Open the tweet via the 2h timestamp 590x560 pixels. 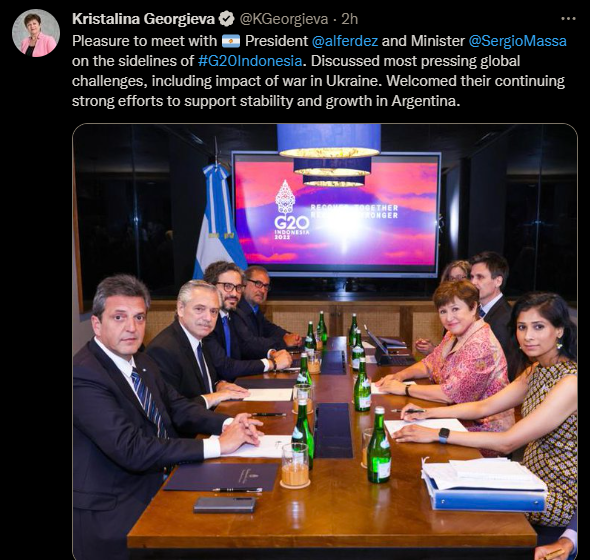(x=350, y=19)
